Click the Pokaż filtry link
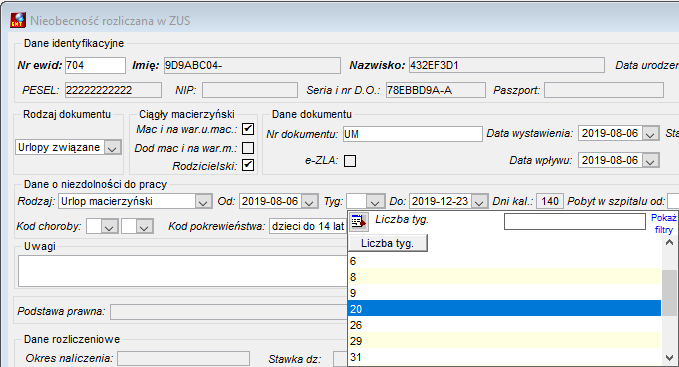Image resolution: width=679 pixels, height=367 pixels. click(x=663, y=224)
